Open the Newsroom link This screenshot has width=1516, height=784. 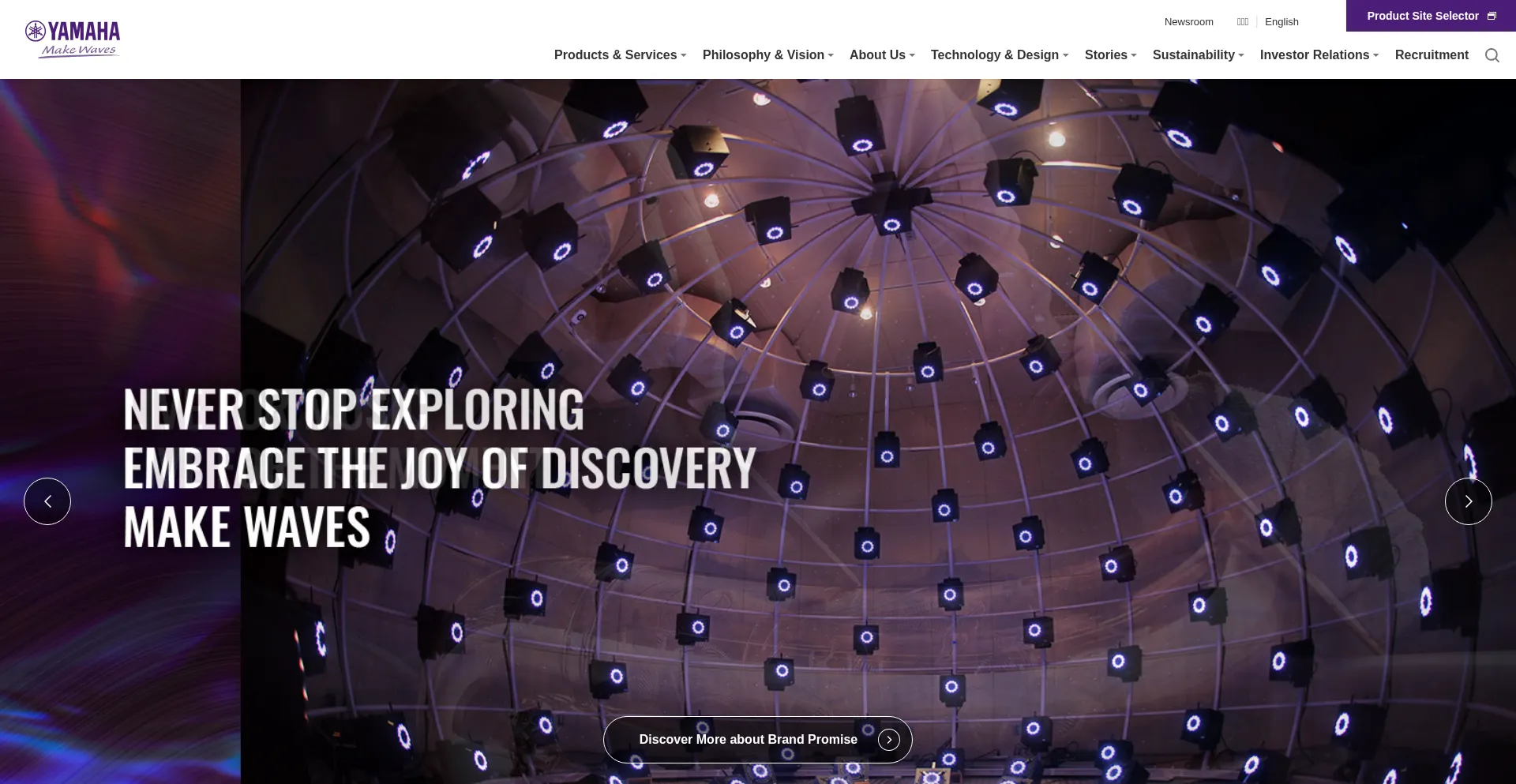tap(1188, 22)
